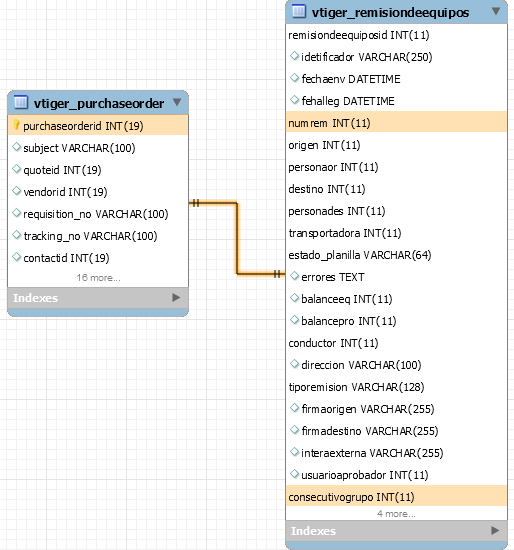The height and width of the screenshot is (550, 514).
Task: Select the tracking_no VARCHAR(100) column
Action: pos(90,236)
